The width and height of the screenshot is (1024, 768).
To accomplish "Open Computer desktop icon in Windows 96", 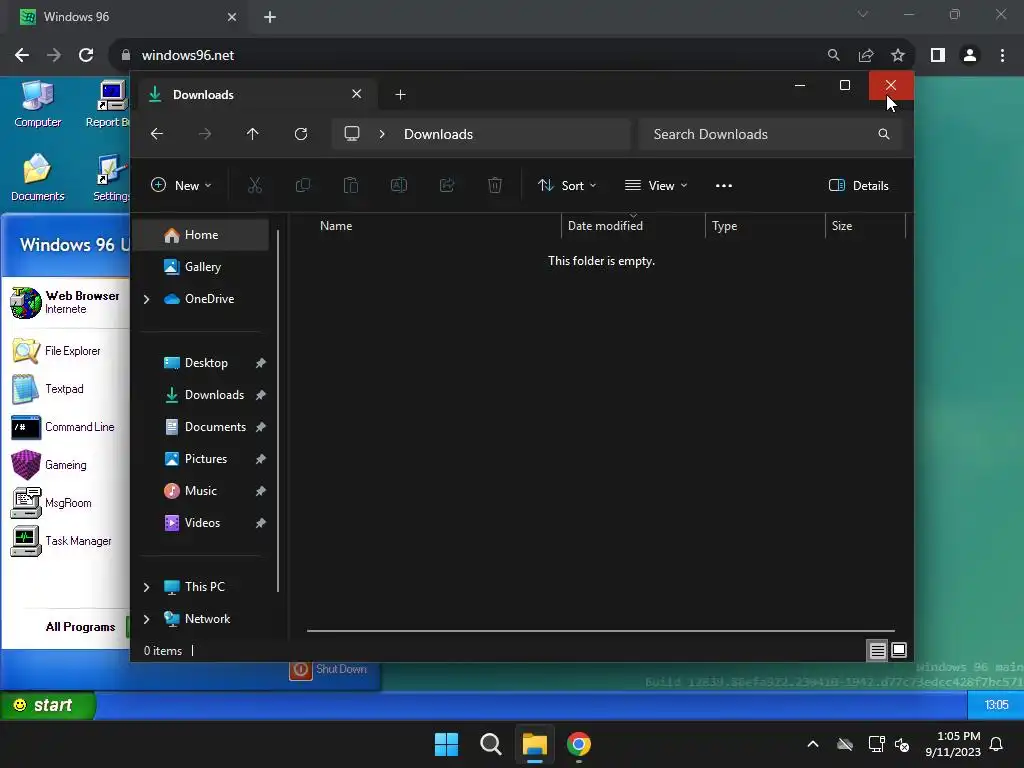I will tap(37, 104).
